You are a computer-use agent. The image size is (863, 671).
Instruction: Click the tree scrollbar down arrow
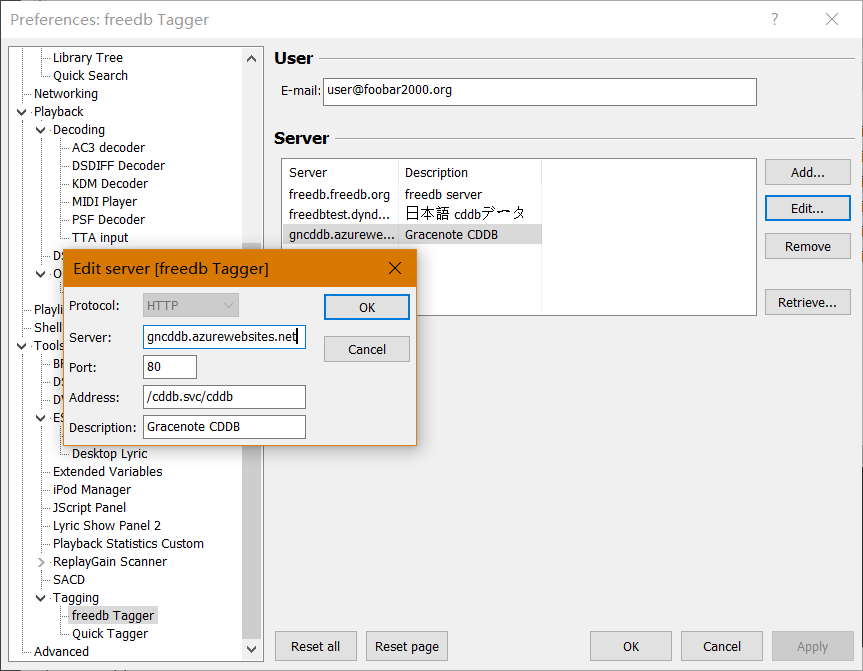pyautogui.click(x=252, y=649)
